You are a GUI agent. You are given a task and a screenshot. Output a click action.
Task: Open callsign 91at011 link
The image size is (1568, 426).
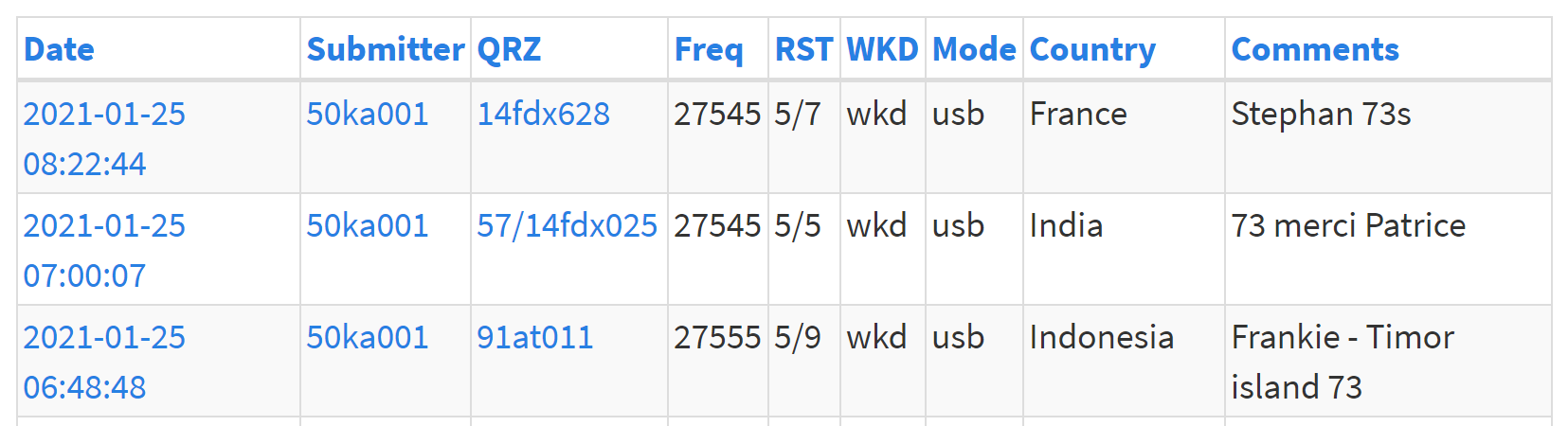click(x=534, y=337)
